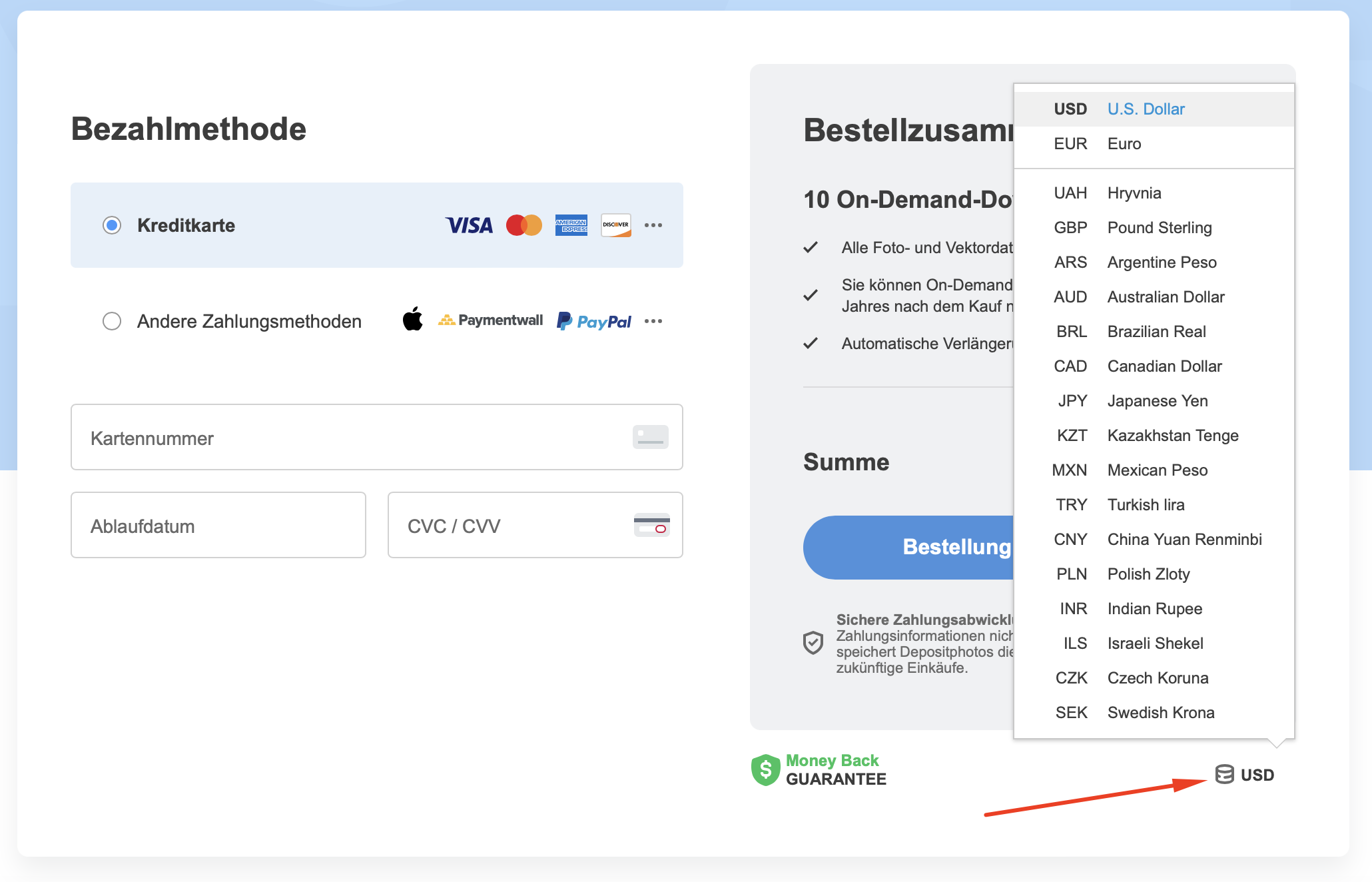This screenshot has height=882, width=1372.
Task: Click the PayPal logo
Action: click(x=594, y=322)
